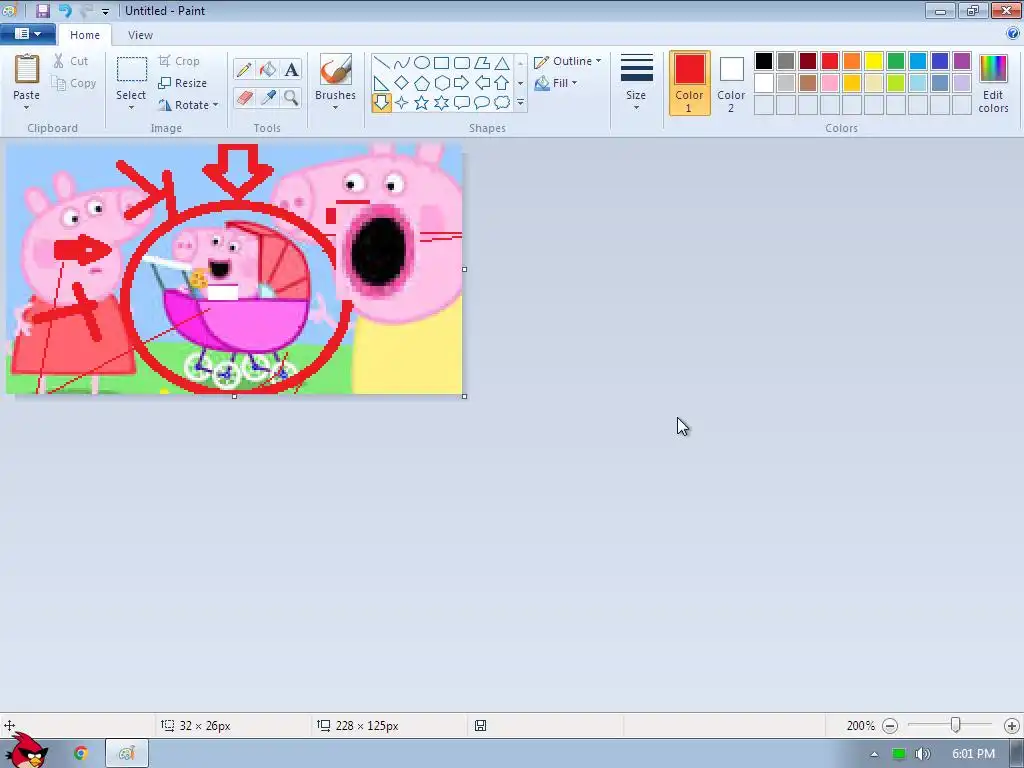Choose the Up arrow shape
This screenshot has width=1024, height=768.
tap(502, 83)
